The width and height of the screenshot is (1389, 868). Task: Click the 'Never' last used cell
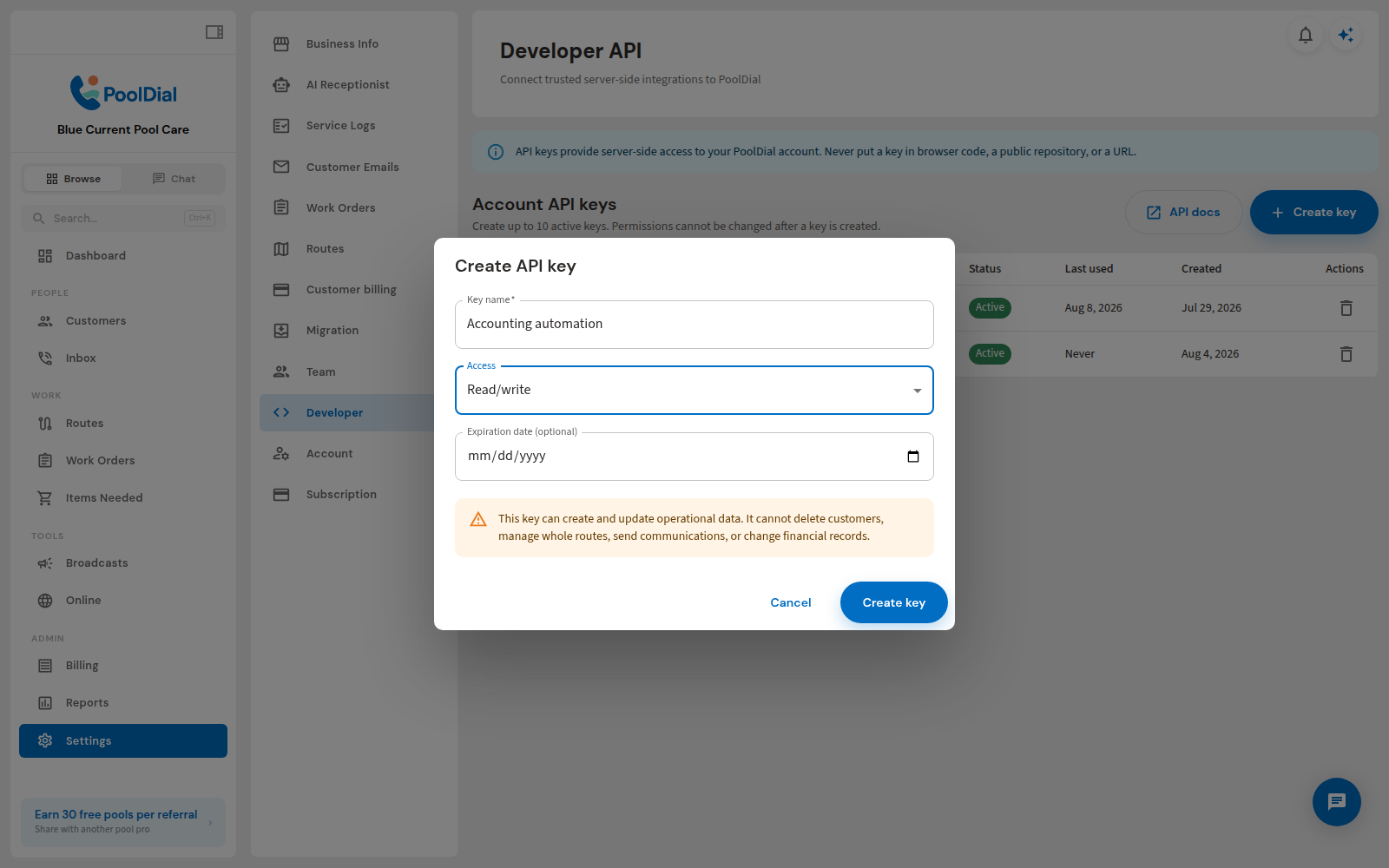(1079, 354)
